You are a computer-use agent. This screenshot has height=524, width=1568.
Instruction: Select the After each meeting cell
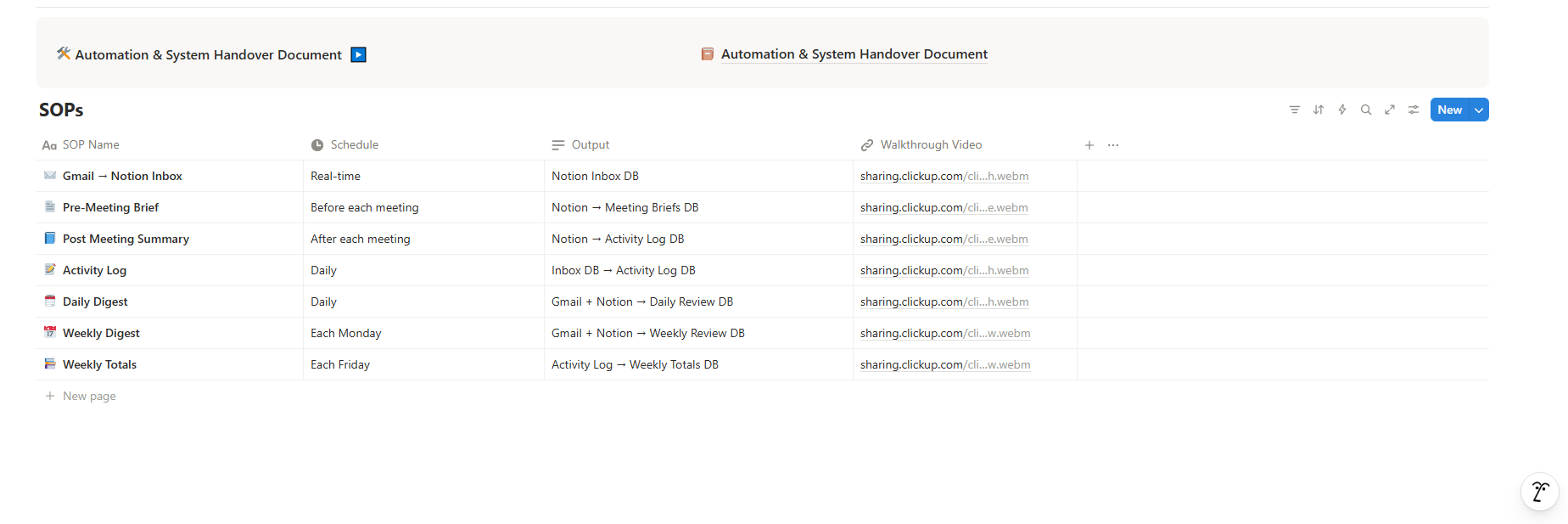tap(423, 239)
